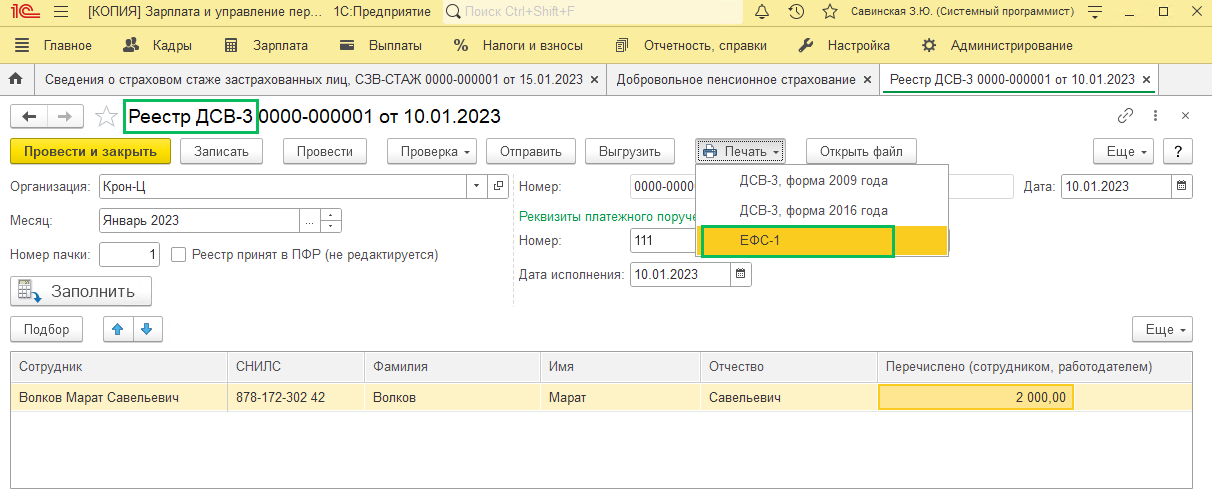Click the Выгрузить button
The width and height of the screenshot is (1212, 496).
[x=630, y=152]
